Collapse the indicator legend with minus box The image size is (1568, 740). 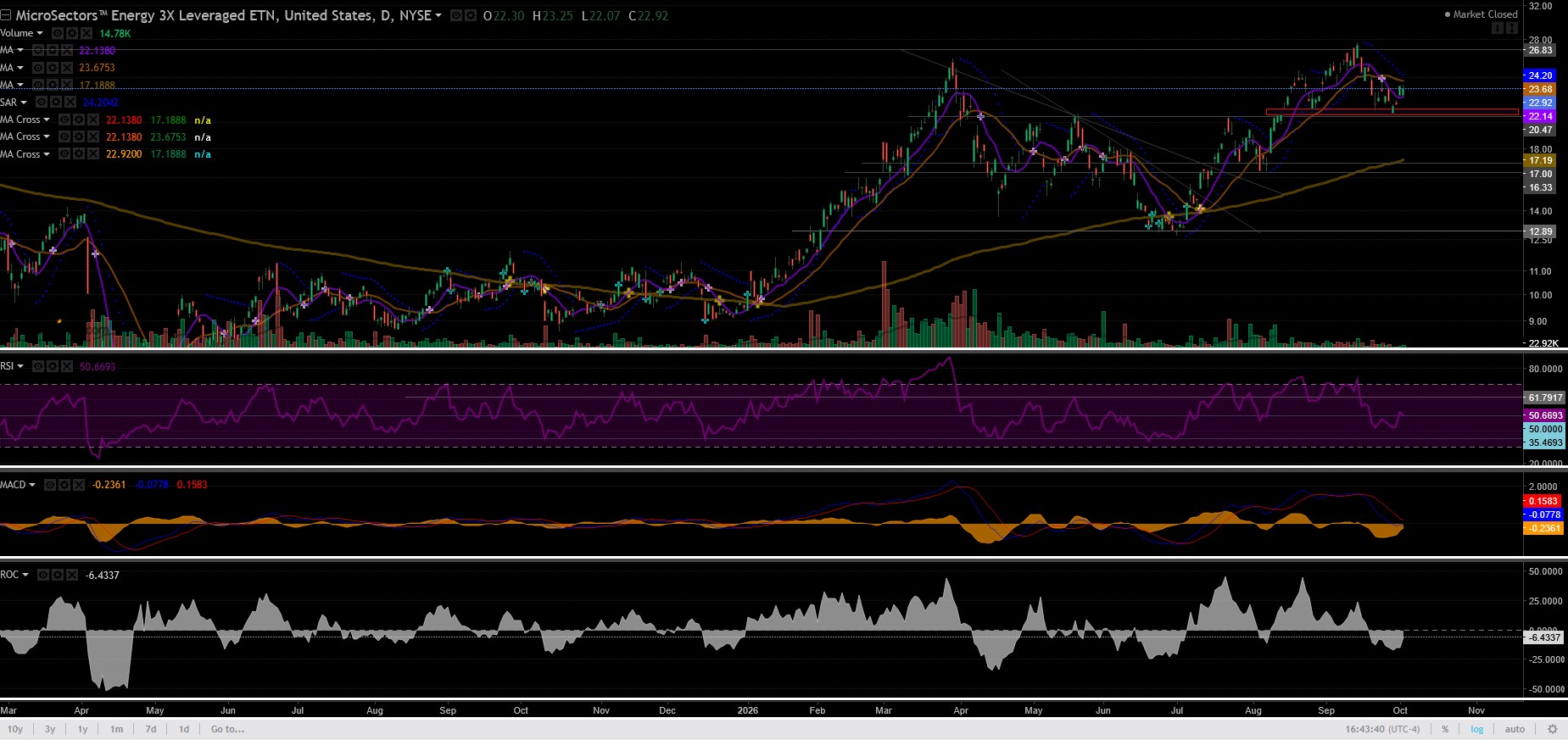pyautogui.click(x=6, y=15)
